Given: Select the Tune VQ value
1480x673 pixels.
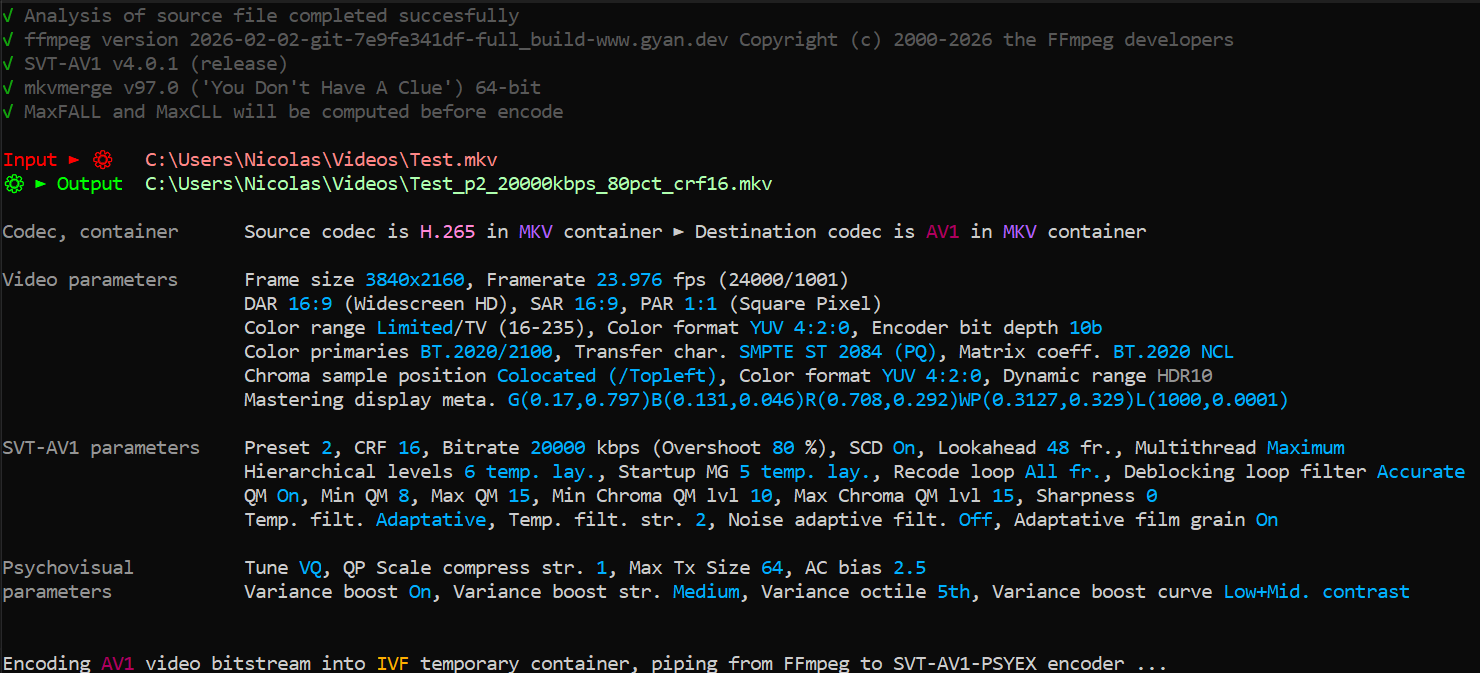Looking at the screenshot, I should tap(310, 568).
